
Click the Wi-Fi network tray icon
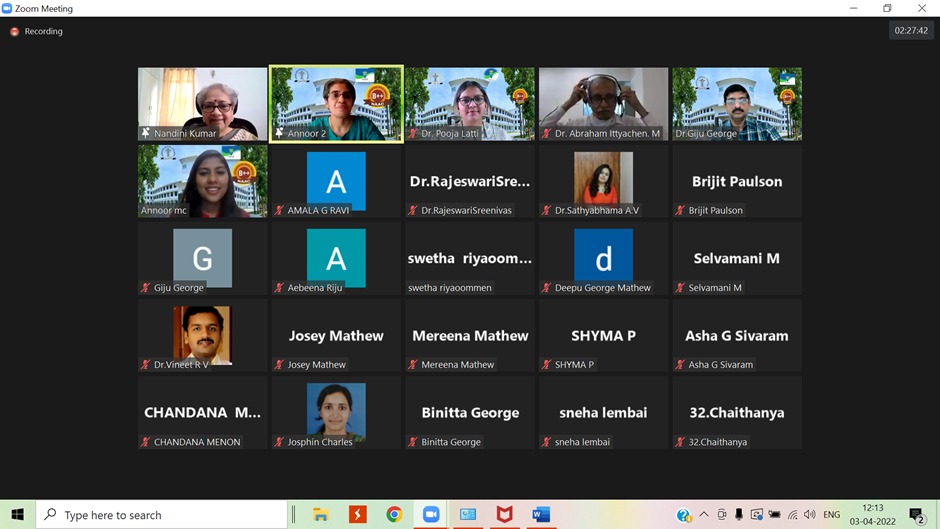click(793, 515)
